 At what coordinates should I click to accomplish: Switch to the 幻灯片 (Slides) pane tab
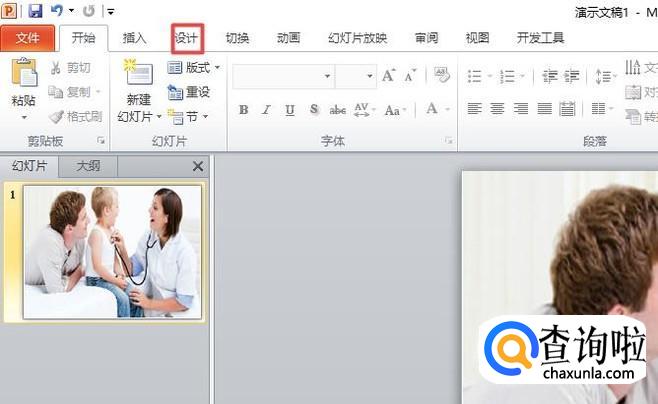tap(29, 166)
